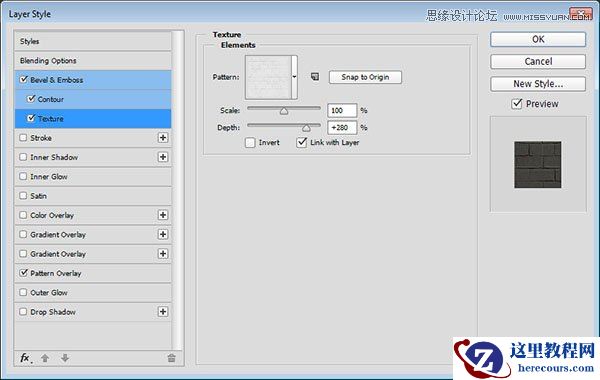
Task: Click the effects list vertical scrollbar
Action: (177, 190)
